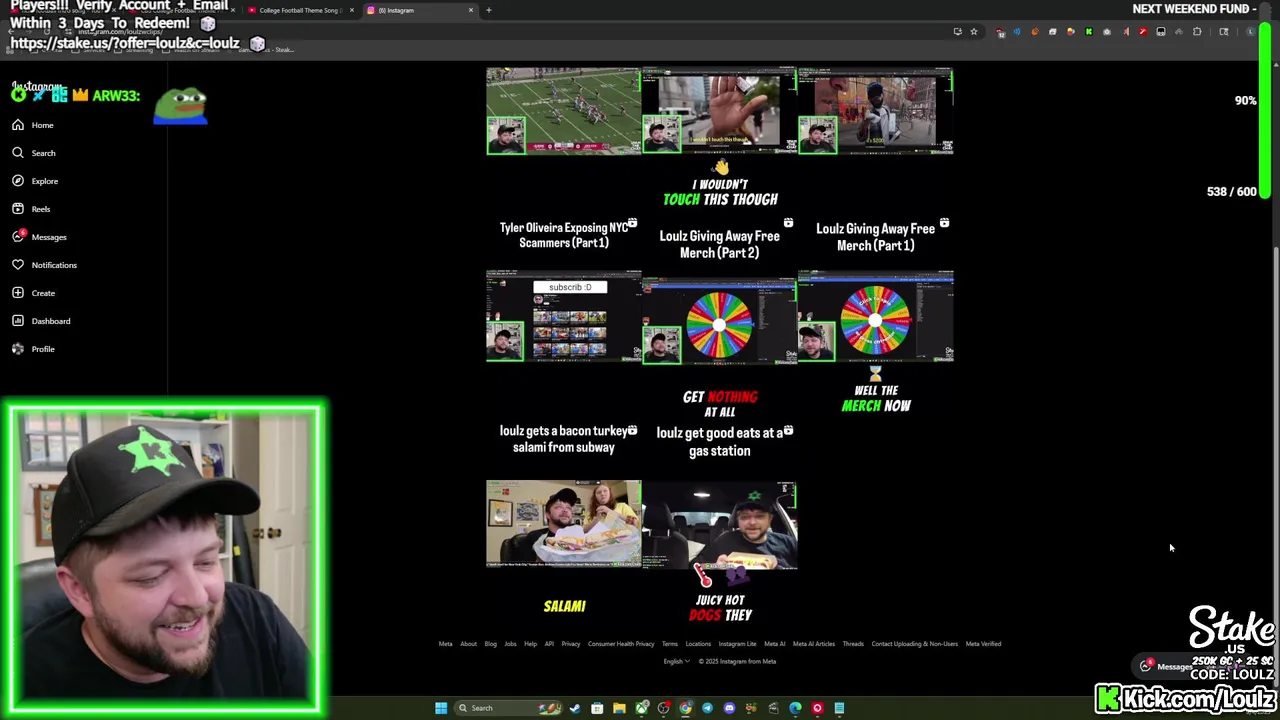Expand the English language dropdown
This screenshot has width=1280, height=720.
(x=675, y=661)
